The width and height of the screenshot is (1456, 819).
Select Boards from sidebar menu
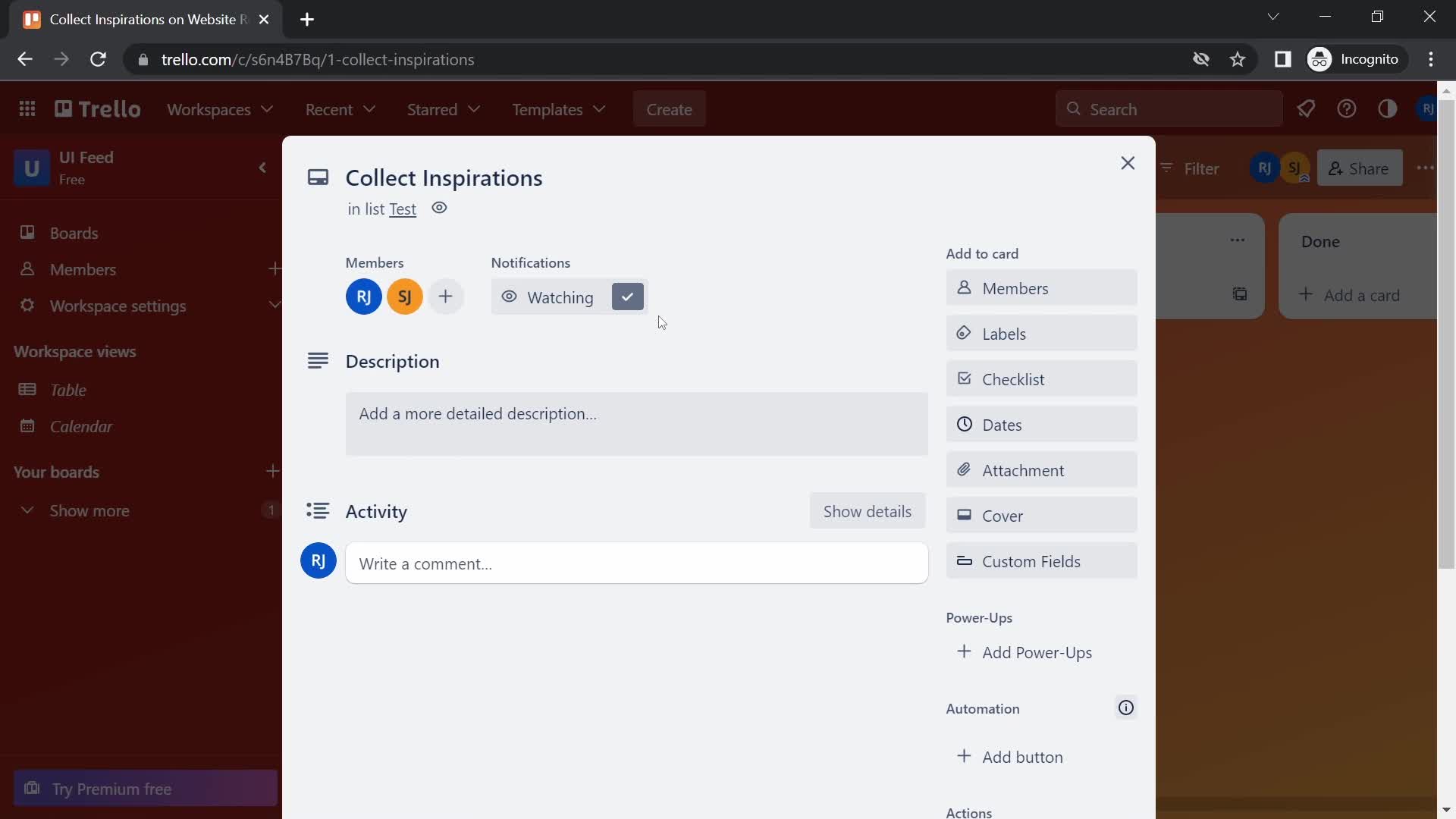[x=75, y=232]
